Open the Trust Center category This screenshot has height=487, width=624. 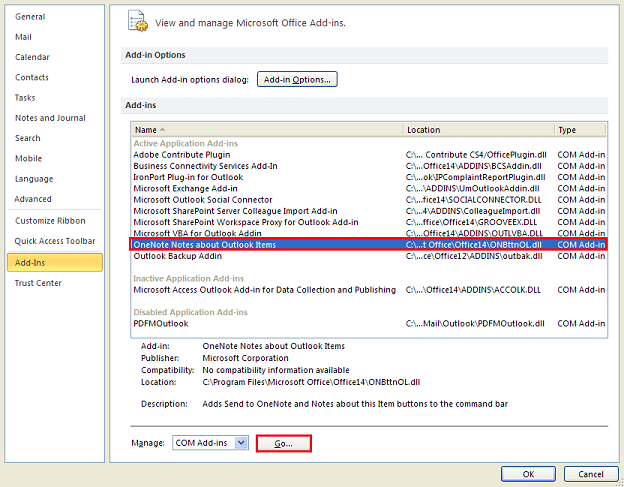point(38,283)
